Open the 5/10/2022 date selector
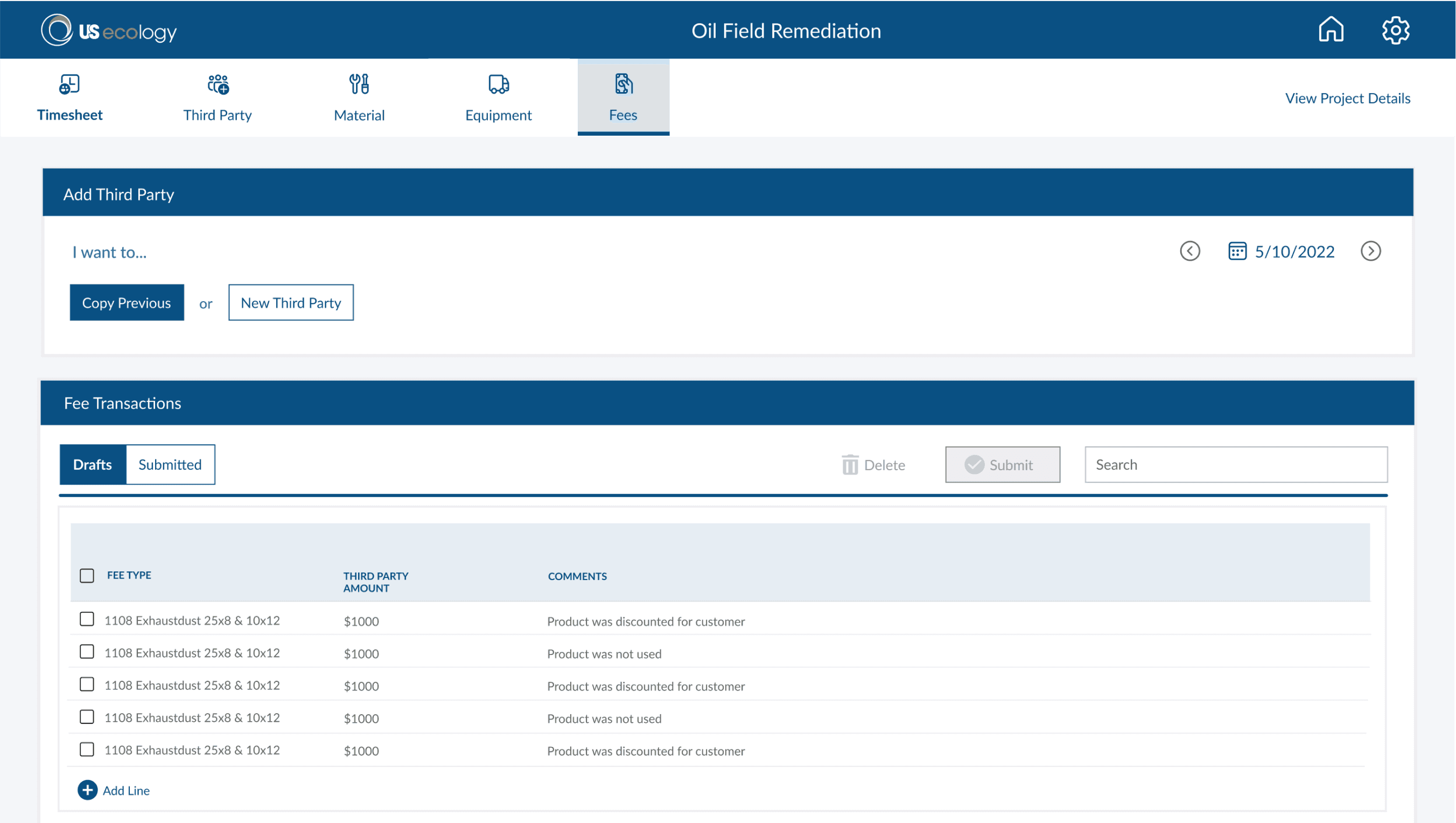 pos(1294,252)
